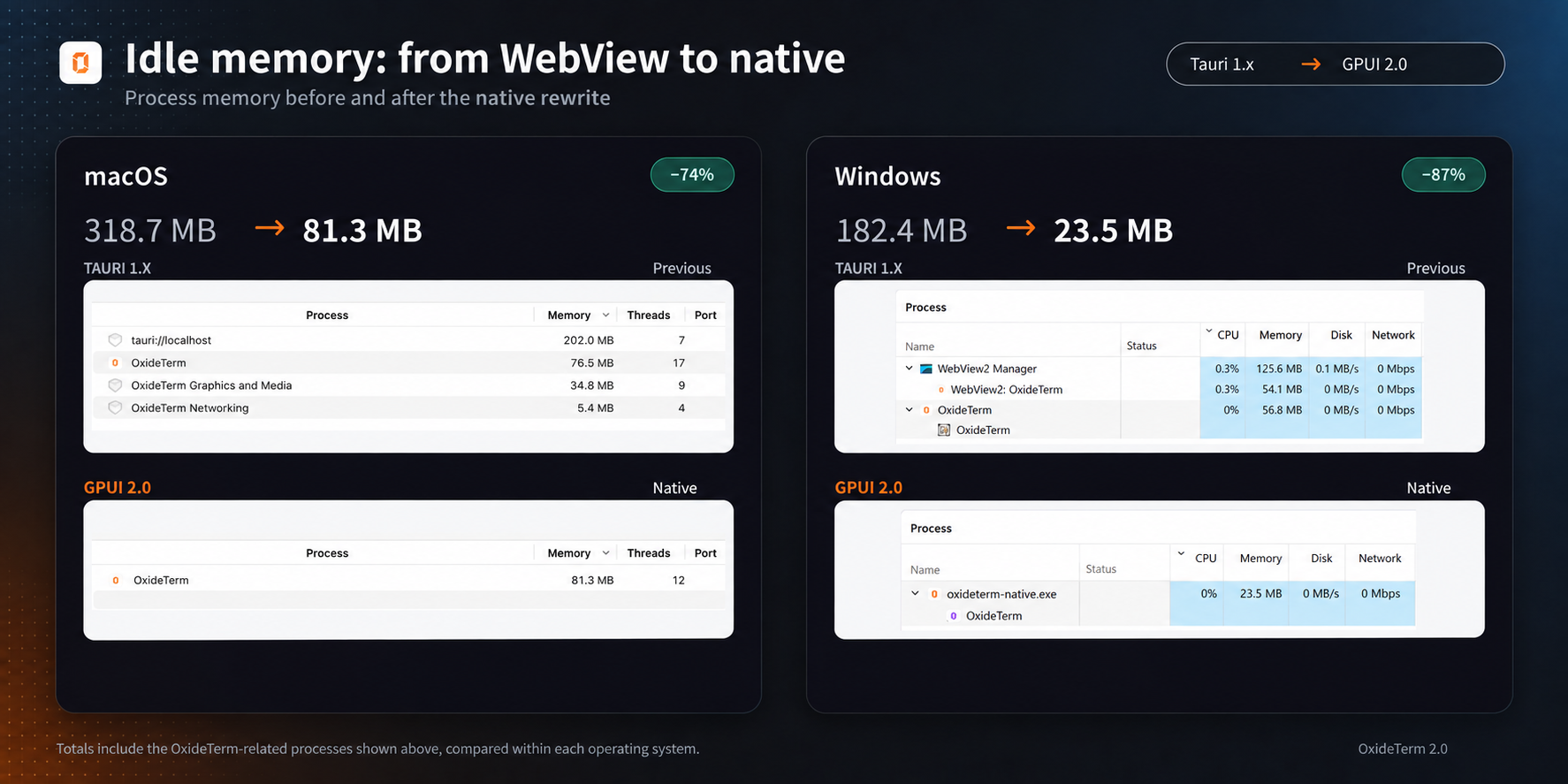Click the chevron above CPU in the Windows GPUI table

pos(1181,553)
